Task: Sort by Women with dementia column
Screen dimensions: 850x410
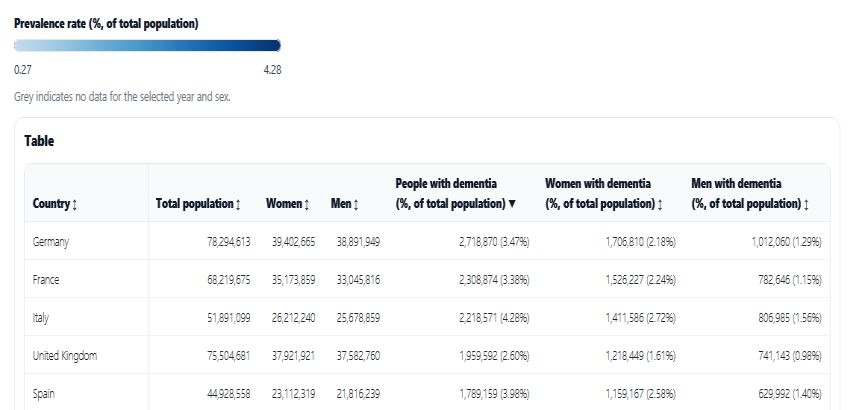Action: coord(604,194)
